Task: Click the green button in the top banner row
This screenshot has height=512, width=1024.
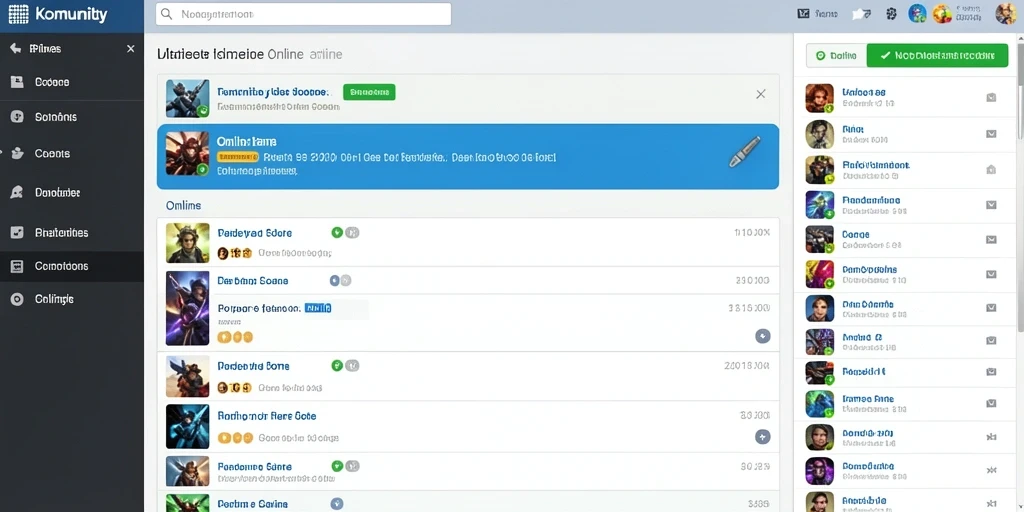Action: pos(369,92)
